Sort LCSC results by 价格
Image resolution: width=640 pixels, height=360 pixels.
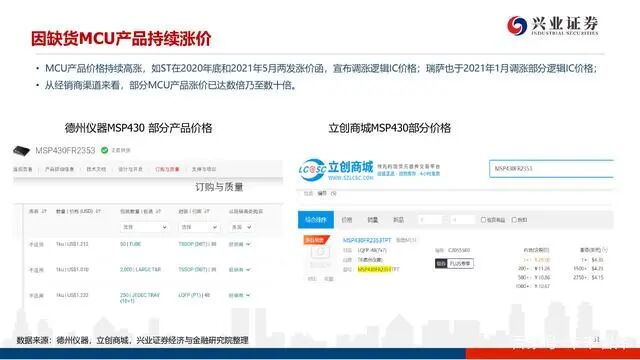[x=347, y=220]
